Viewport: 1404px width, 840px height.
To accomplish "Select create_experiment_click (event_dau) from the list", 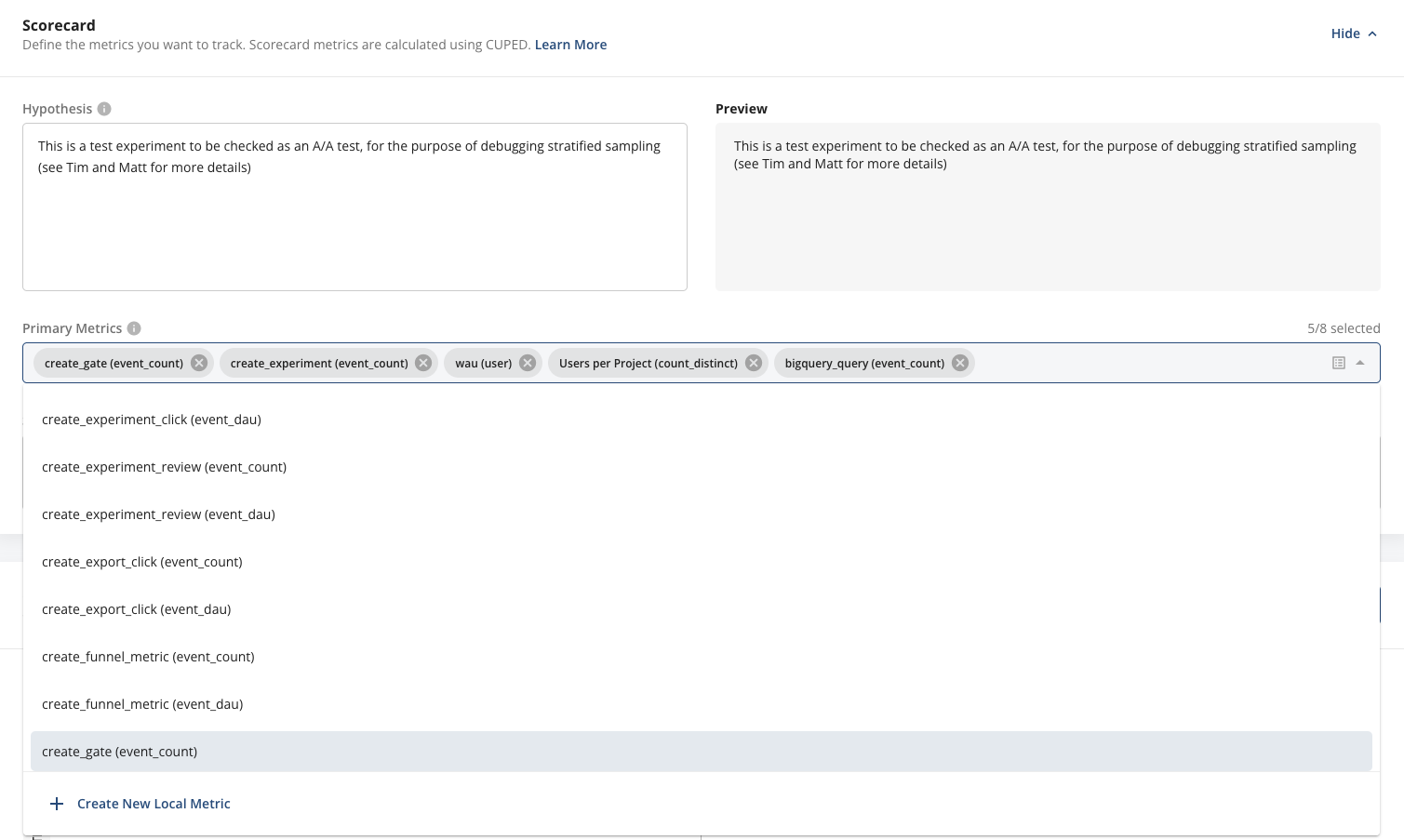I will pos(152,420).
